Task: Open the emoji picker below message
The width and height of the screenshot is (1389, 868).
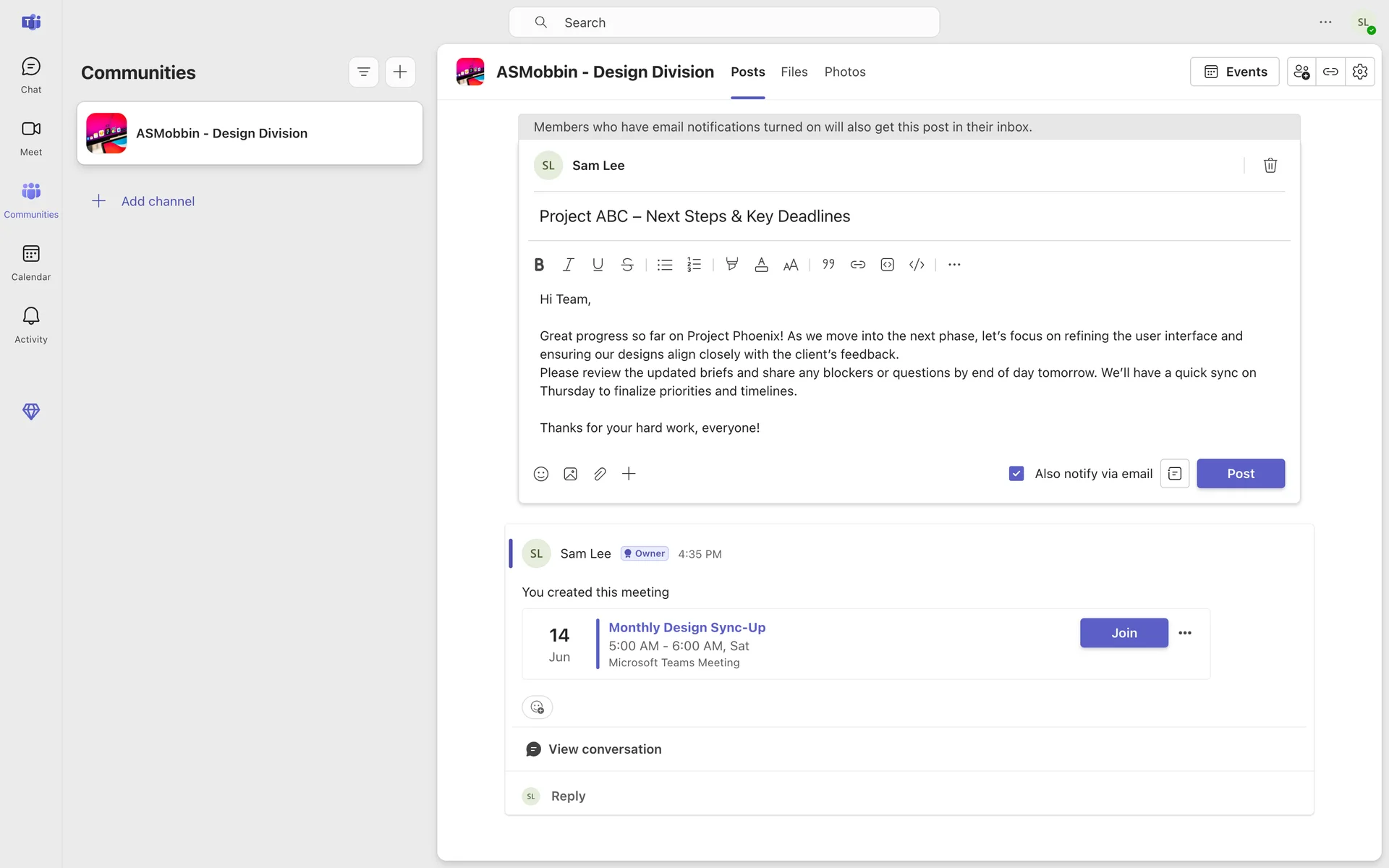Action: pos(541,474)
